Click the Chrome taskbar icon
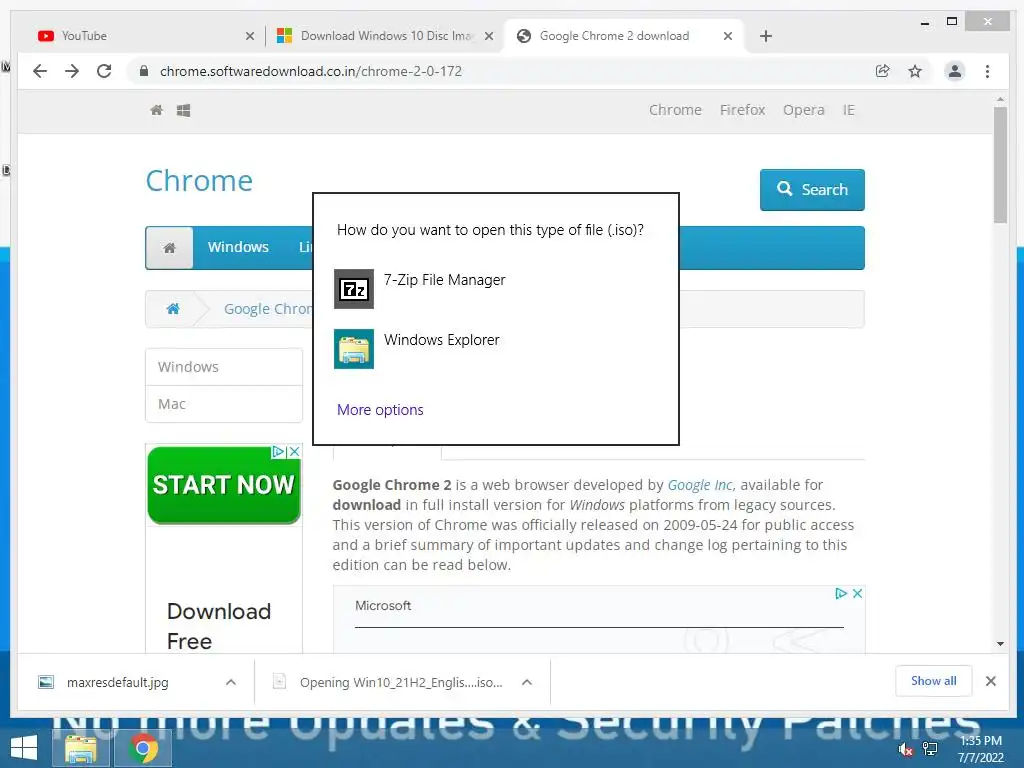The image size is (1024, 768). coord(144,748)
